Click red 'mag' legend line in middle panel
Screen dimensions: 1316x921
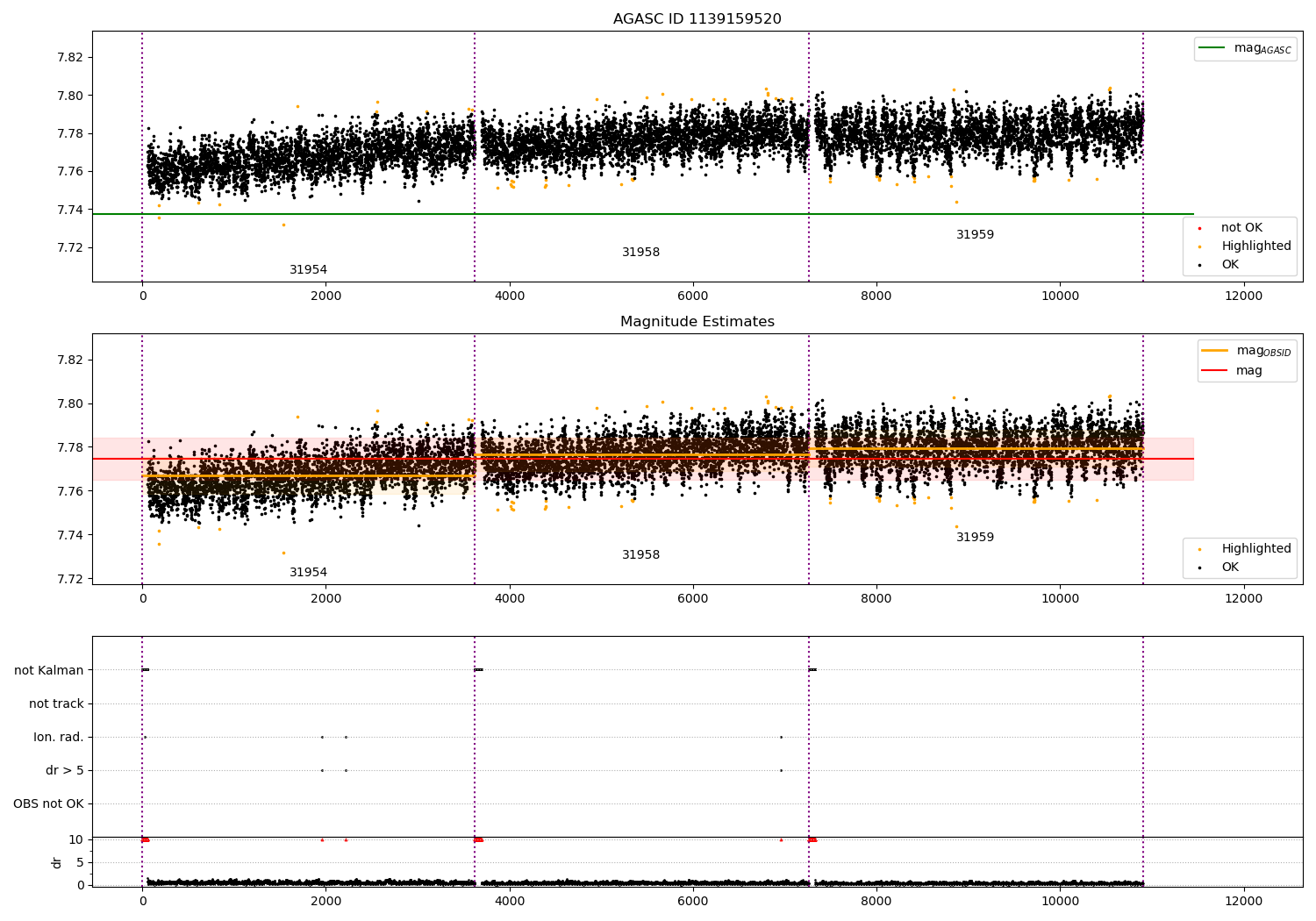(x=1214, y=371)
